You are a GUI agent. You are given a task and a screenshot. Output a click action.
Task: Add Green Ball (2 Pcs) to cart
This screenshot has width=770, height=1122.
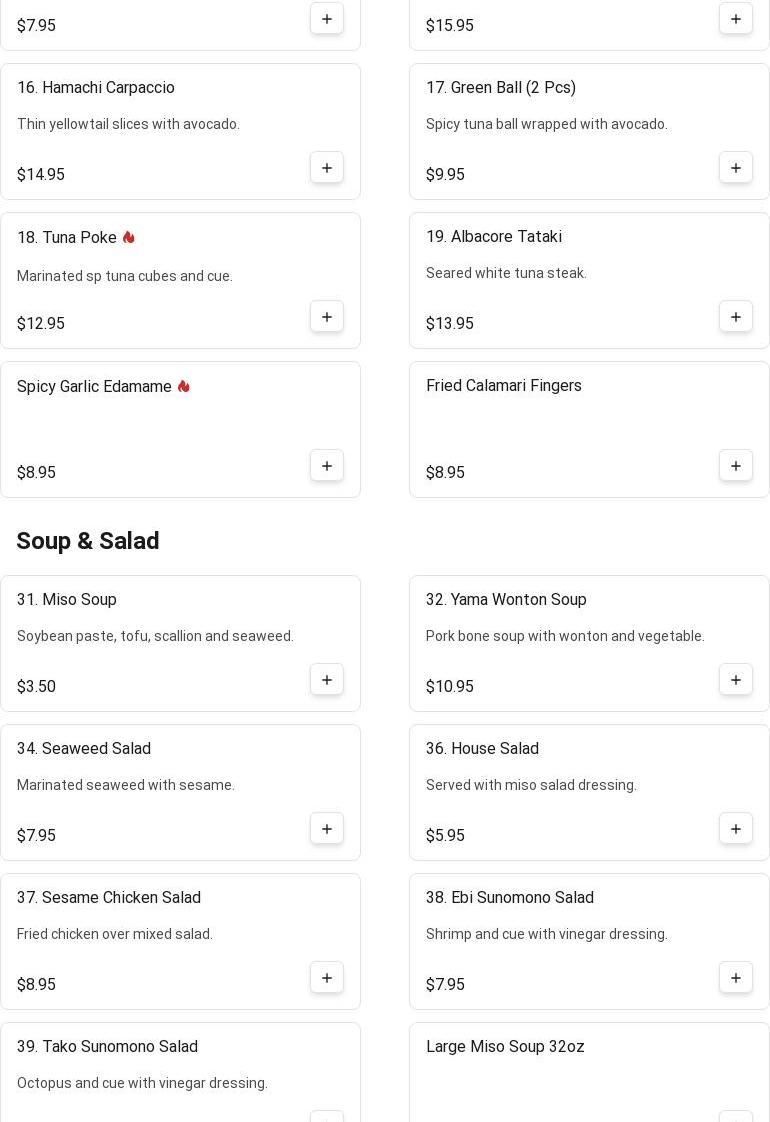tap(736, 168)
